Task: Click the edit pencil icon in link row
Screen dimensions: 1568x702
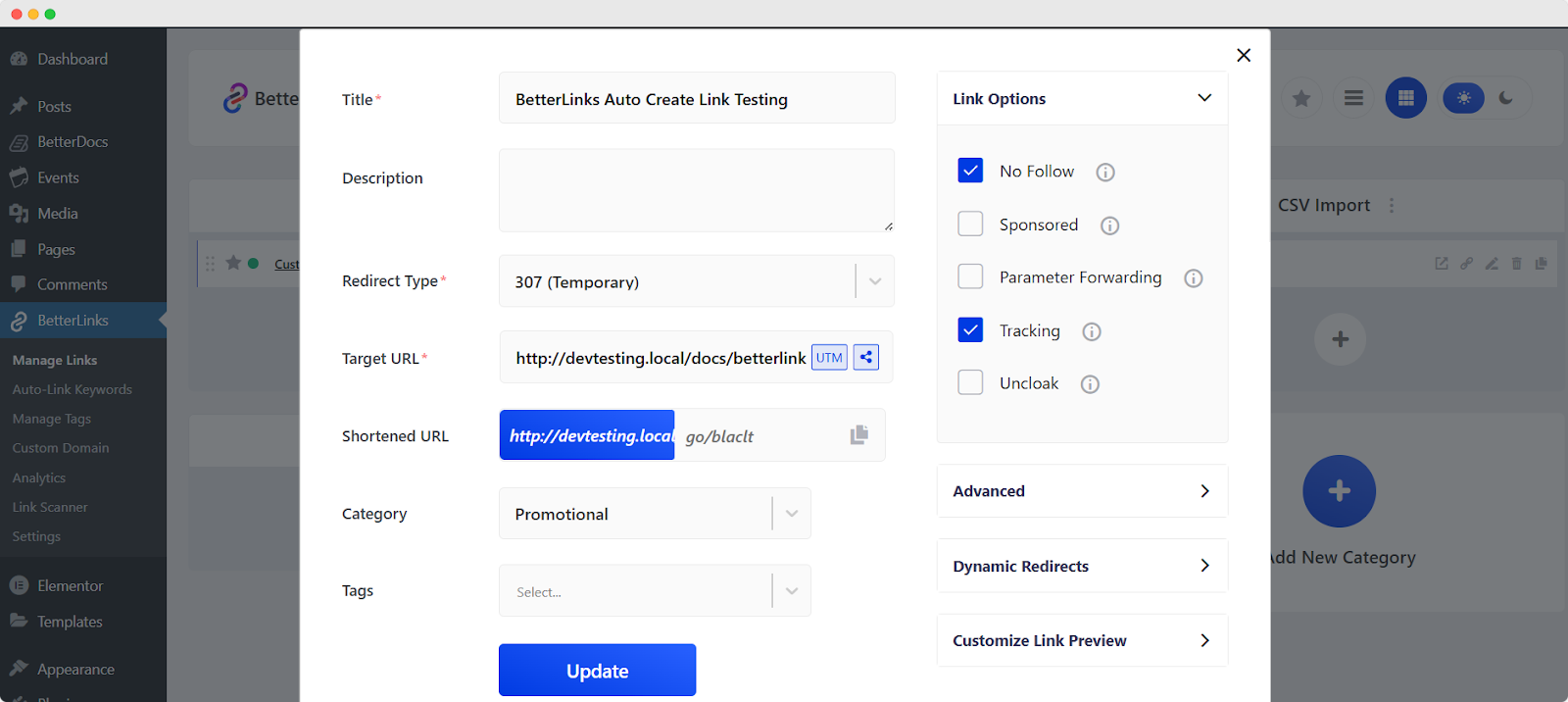Action: [1492, 264]
